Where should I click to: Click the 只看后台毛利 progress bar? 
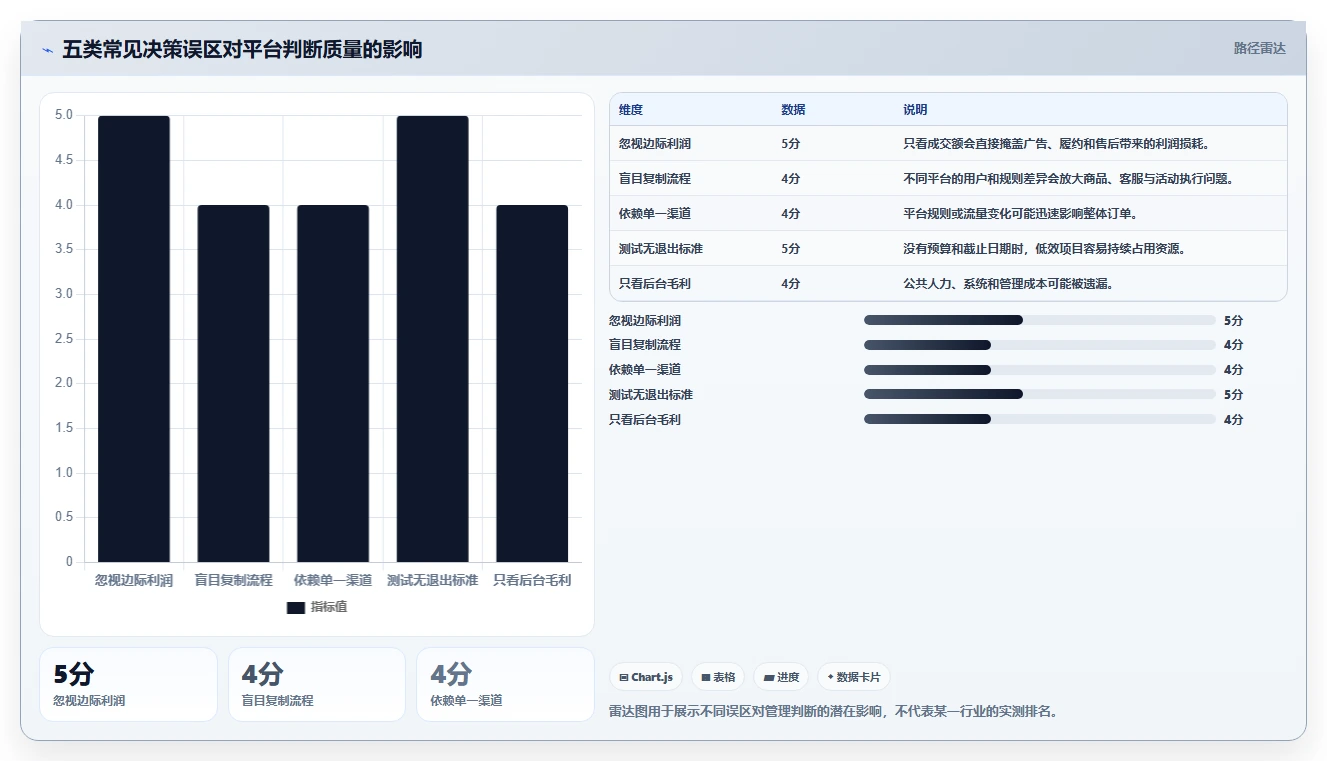tap(1039, 420)
